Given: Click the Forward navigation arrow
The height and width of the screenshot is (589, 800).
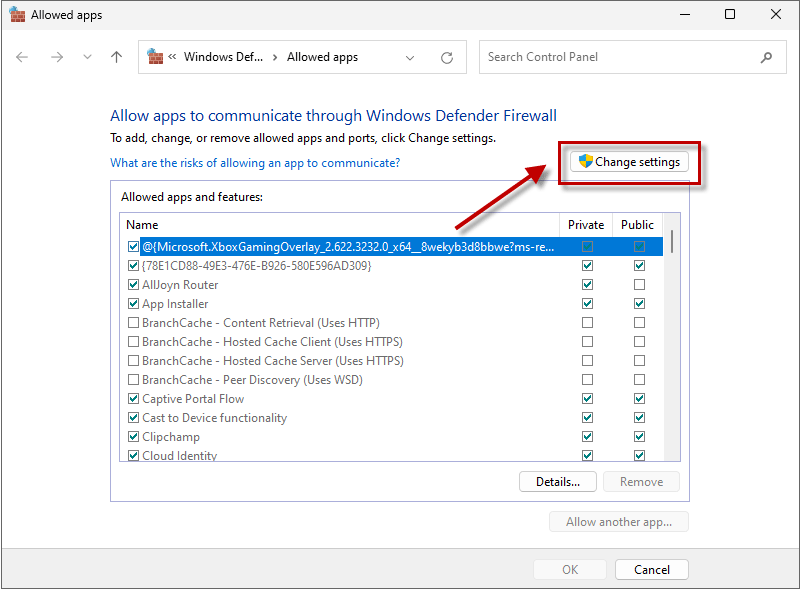Looking at the screenshot, I should point(57,57).
